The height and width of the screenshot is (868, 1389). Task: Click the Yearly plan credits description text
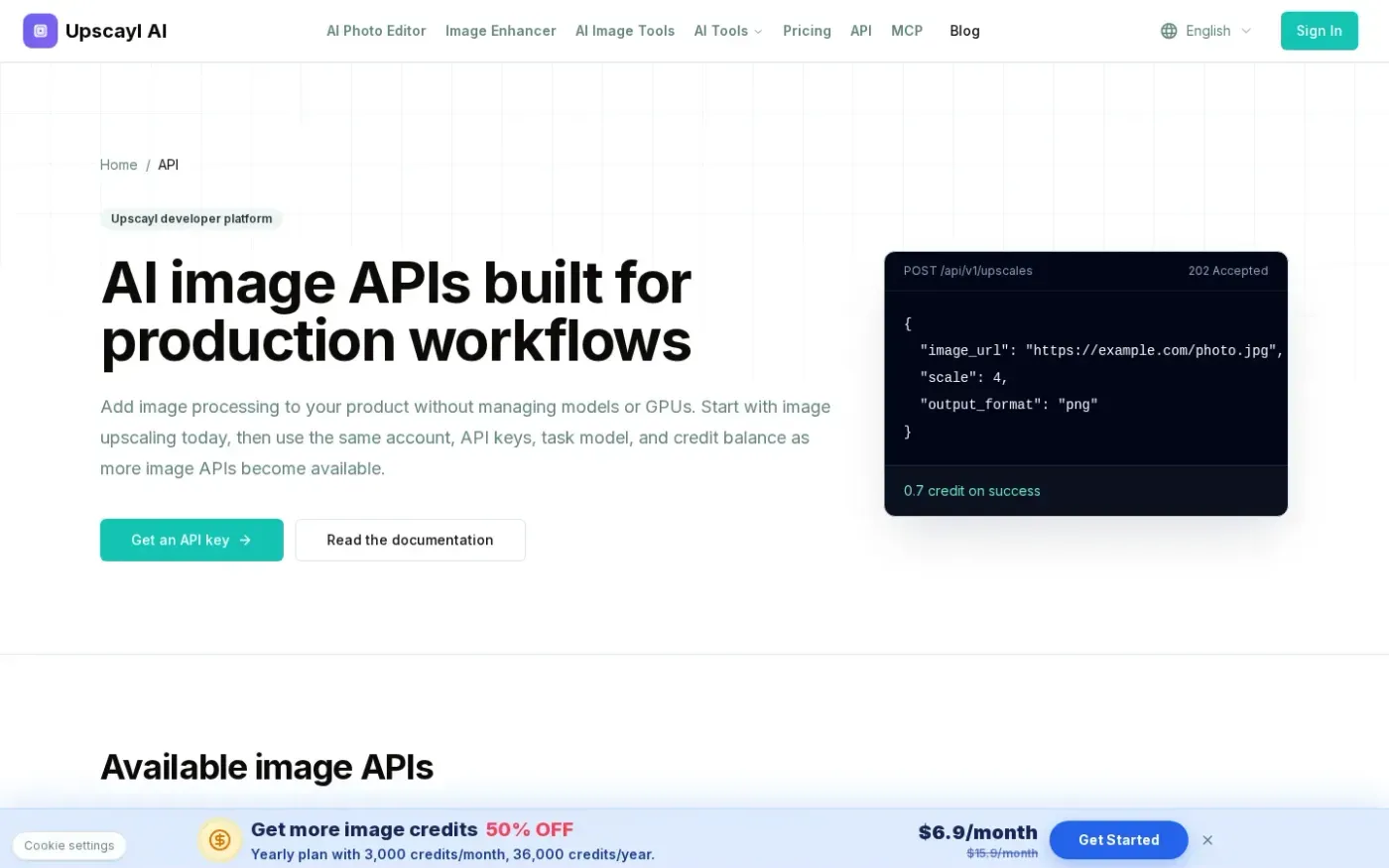pos(452,854)
